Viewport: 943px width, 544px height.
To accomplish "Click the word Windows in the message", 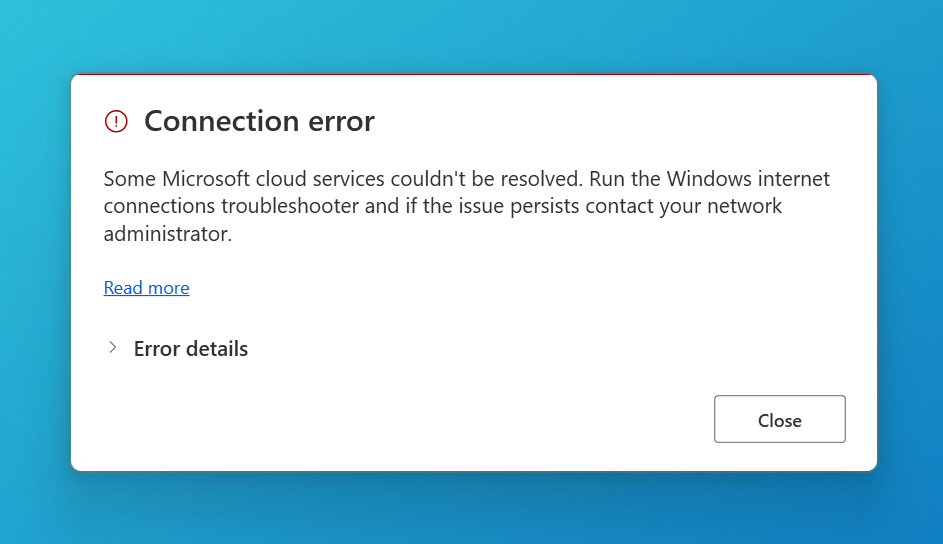I will click(709, 179).
